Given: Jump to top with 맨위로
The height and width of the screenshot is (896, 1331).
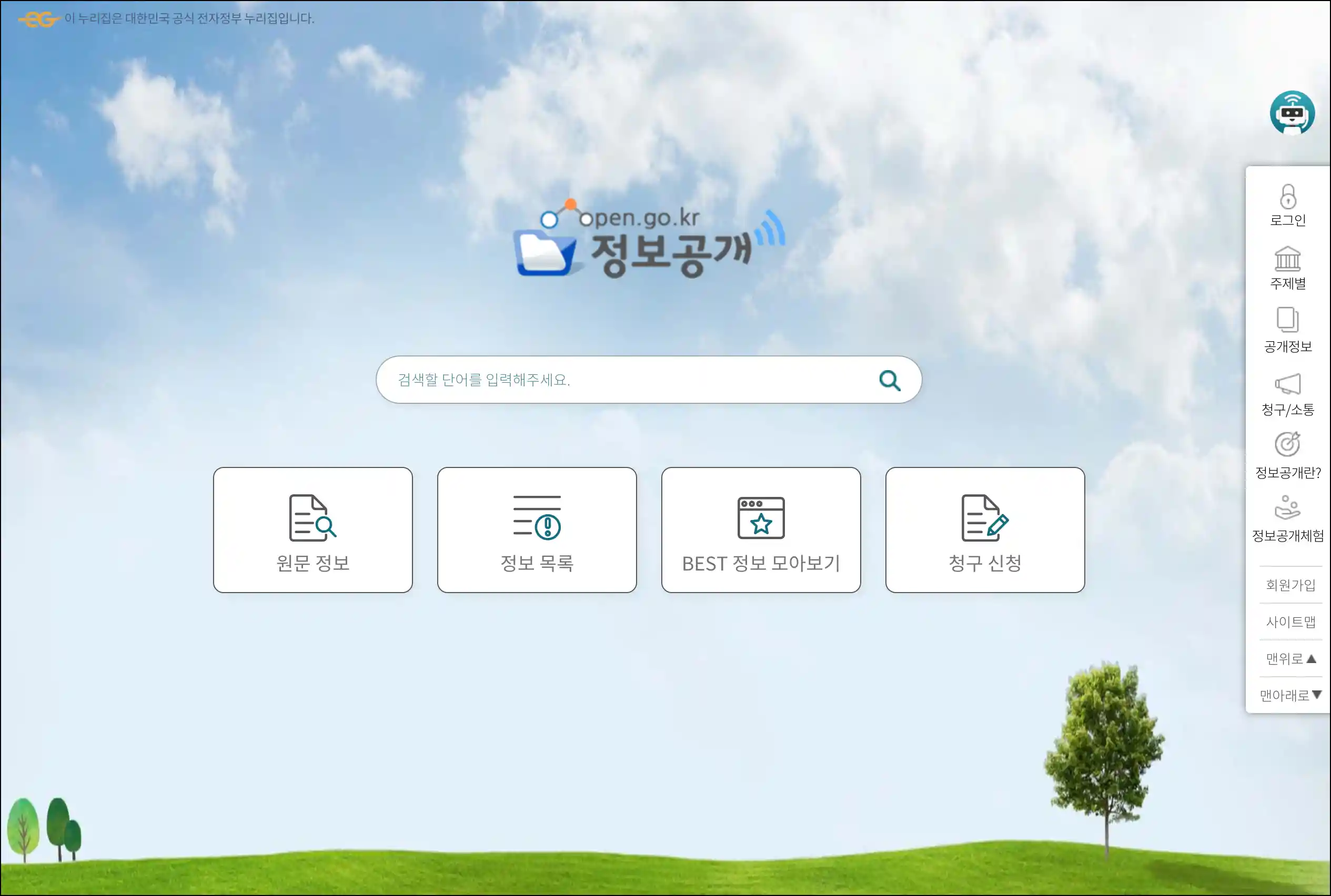Looking at the screenshot, I should click(x=1291, y=658).
